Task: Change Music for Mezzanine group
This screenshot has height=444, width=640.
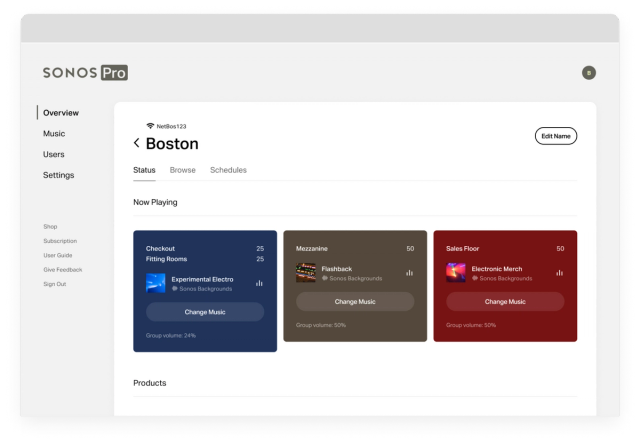Action: coord(355,302)
